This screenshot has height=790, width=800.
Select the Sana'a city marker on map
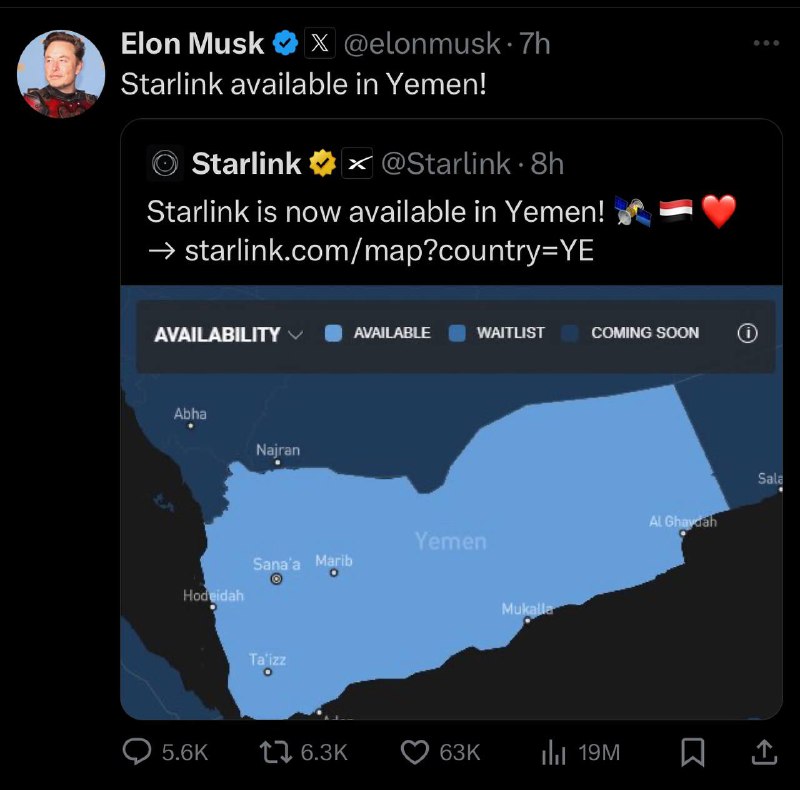(277, 579)
